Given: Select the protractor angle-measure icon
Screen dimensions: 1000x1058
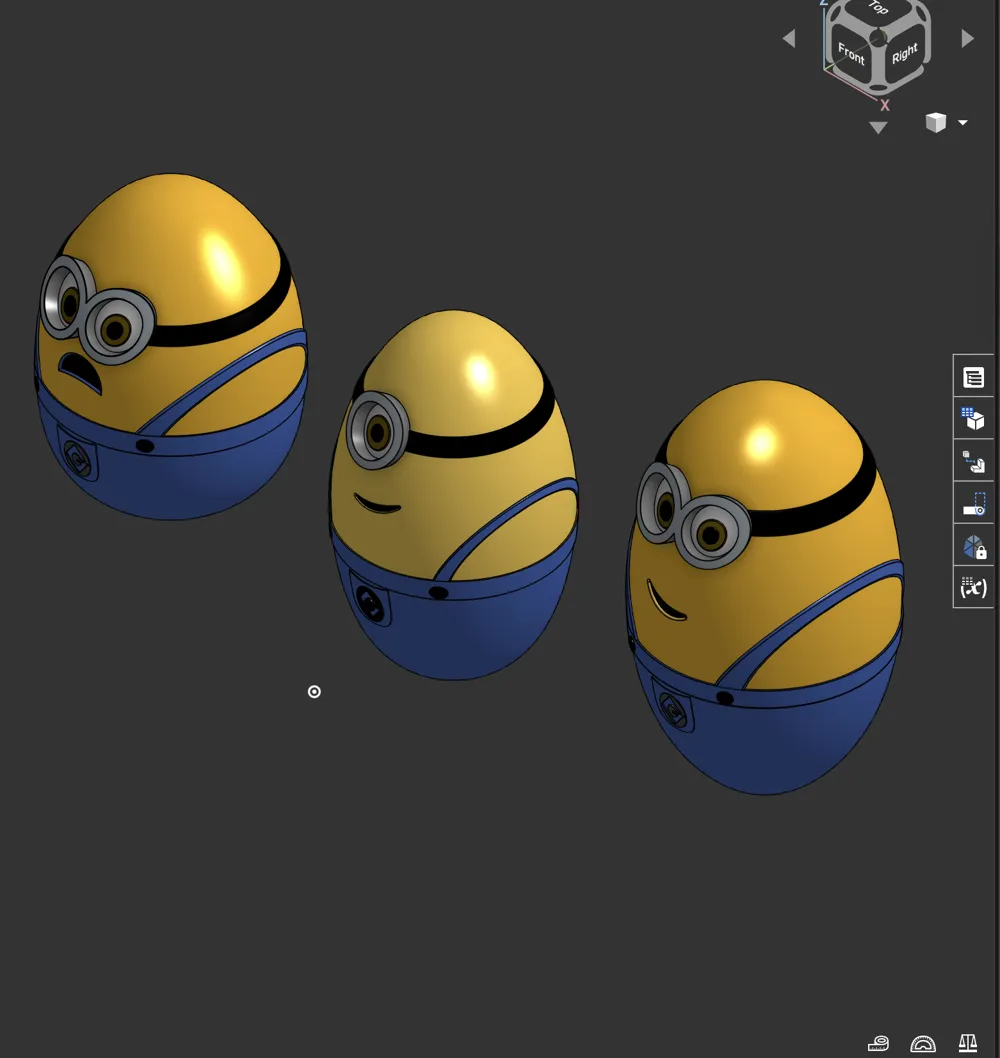Looking at the screenshot, I should point(922,1044).
